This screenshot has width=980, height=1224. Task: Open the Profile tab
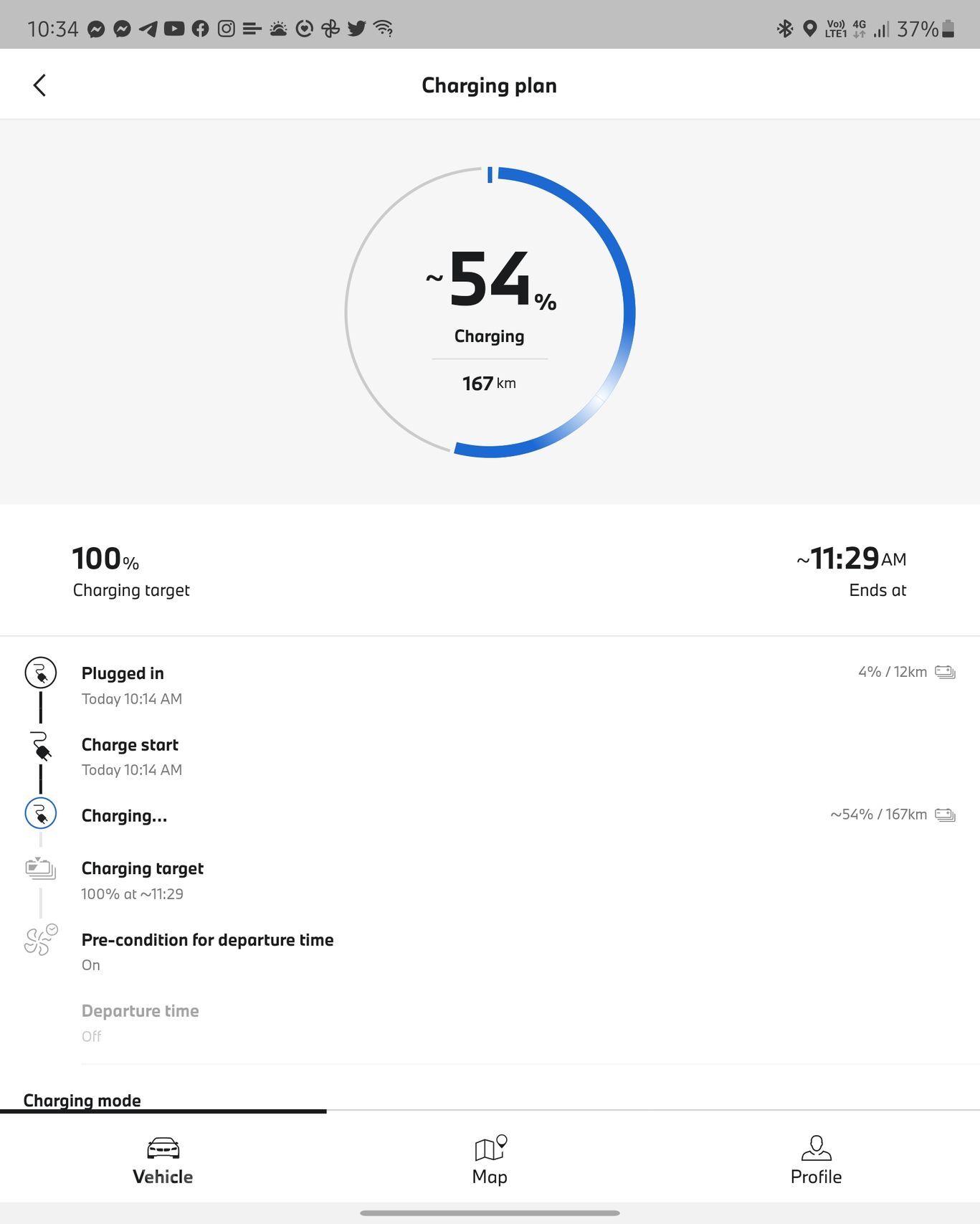(x=816, y=1160)
